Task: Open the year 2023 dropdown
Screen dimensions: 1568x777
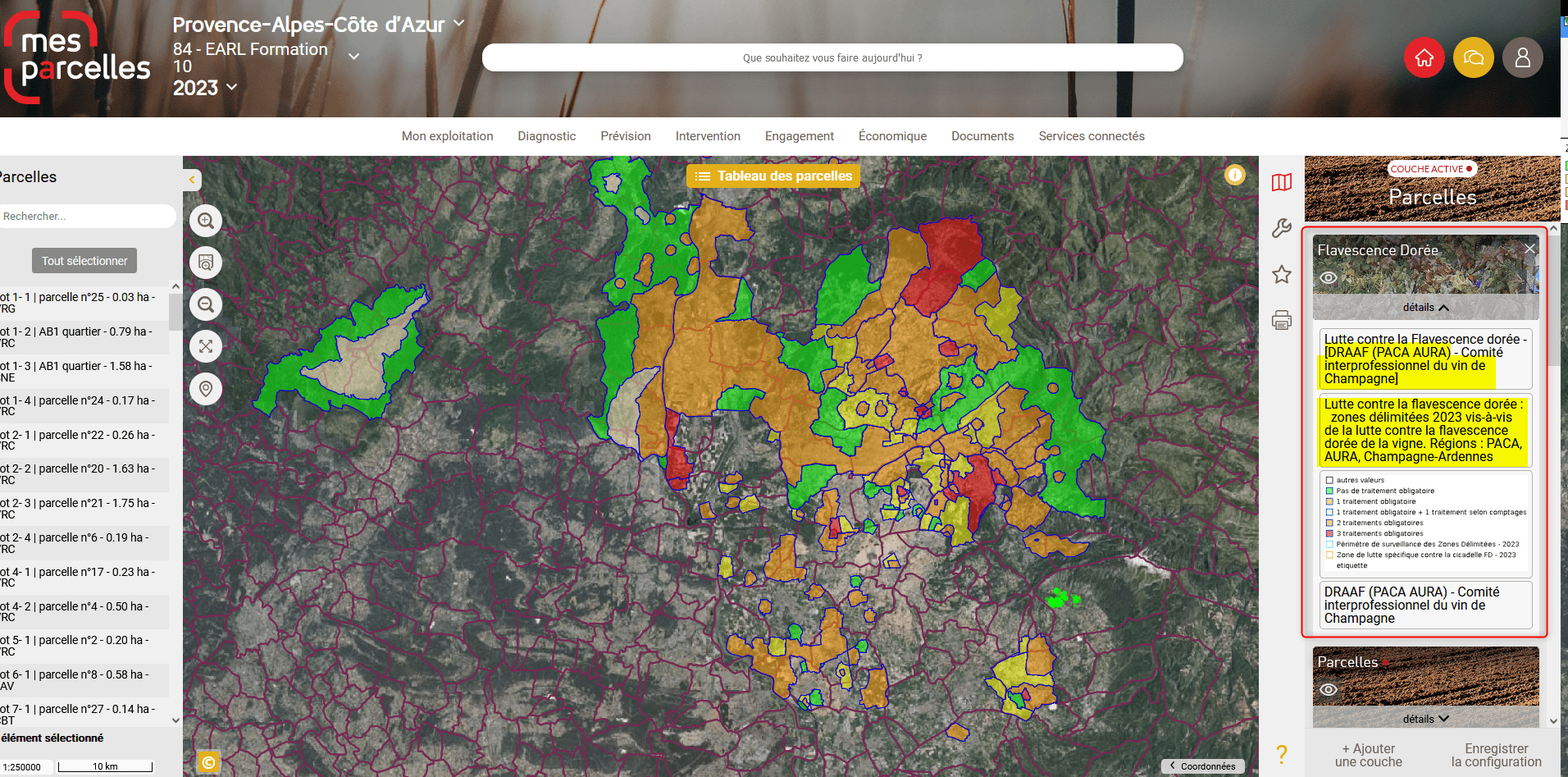Action: 205,88
